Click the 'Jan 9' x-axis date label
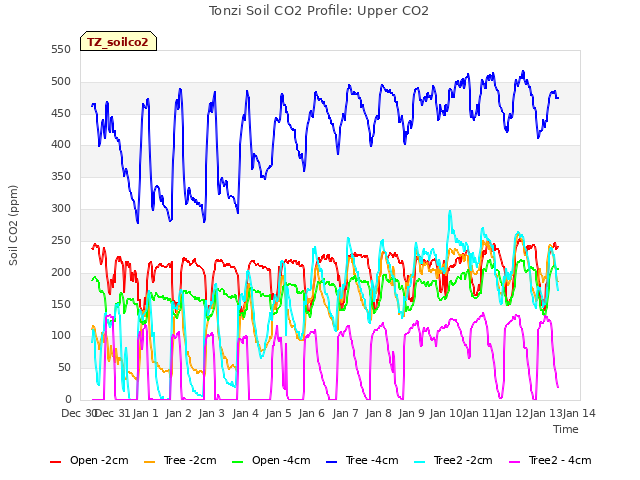Viewport: 640px width, 480px height. coord(411,413)
